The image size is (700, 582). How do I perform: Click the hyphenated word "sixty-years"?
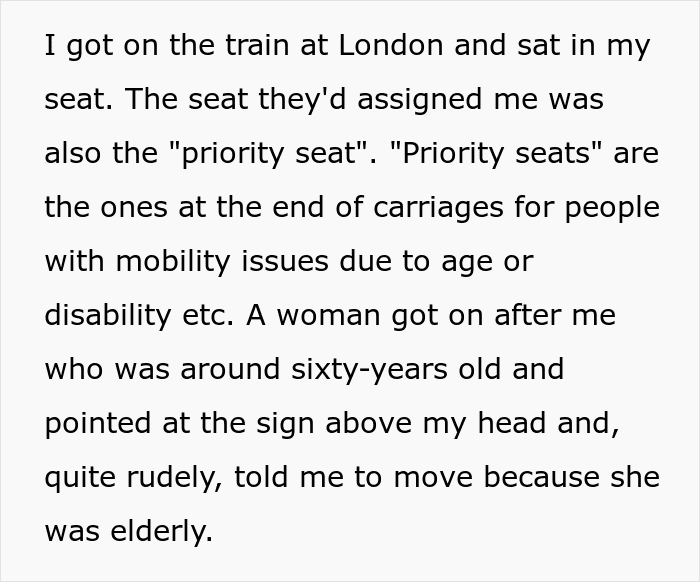pyautogui.click(x=371, y=369)
